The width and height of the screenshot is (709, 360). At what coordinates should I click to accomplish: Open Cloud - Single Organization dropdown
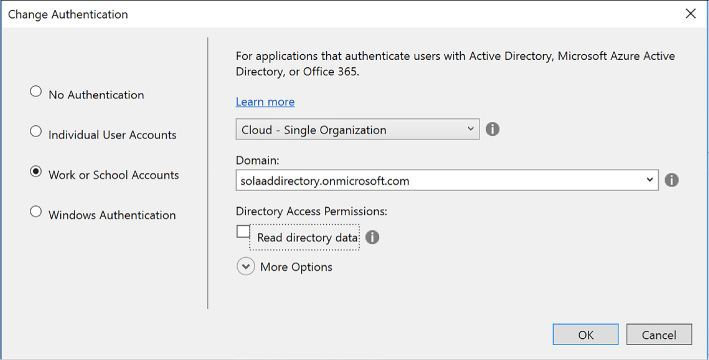[358, 130]
